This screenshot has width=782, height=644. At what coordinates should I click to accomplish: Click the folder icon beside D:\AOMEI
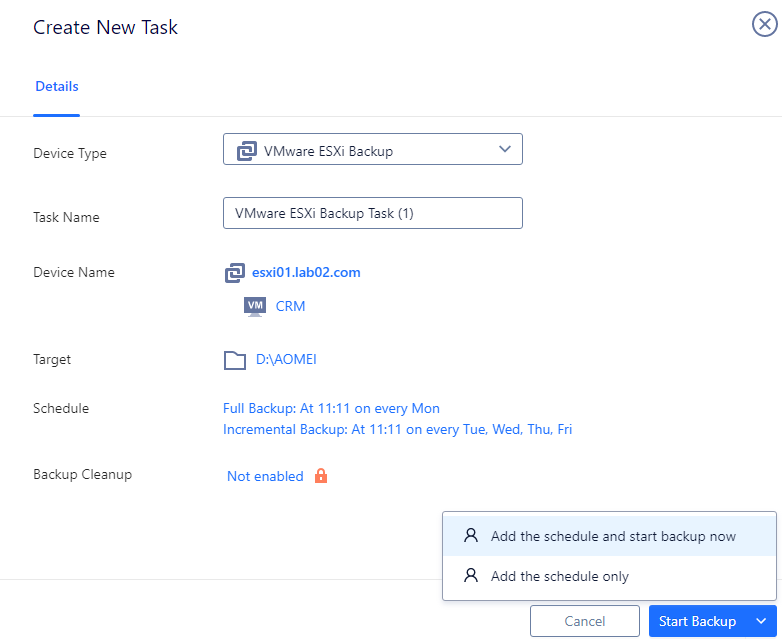(x=235, y=360)
